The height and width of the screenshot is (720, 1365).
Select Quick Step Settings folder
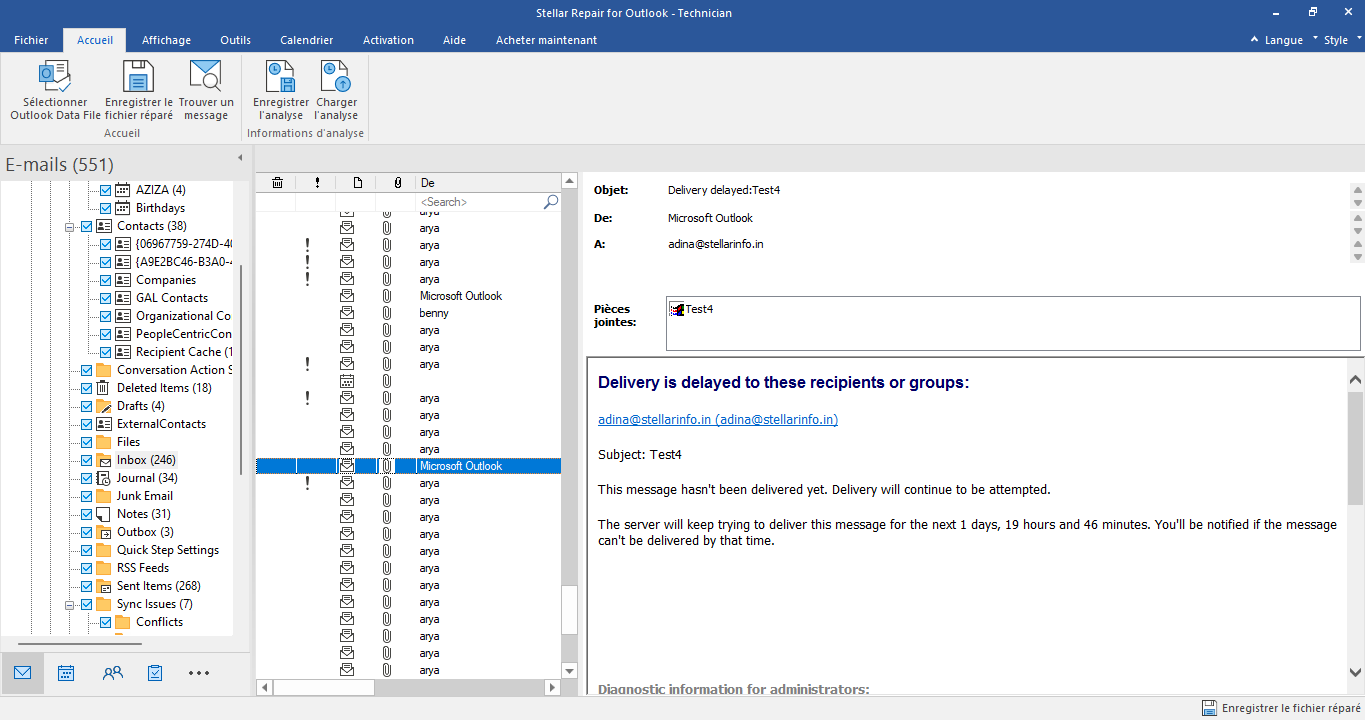point(168,550)
